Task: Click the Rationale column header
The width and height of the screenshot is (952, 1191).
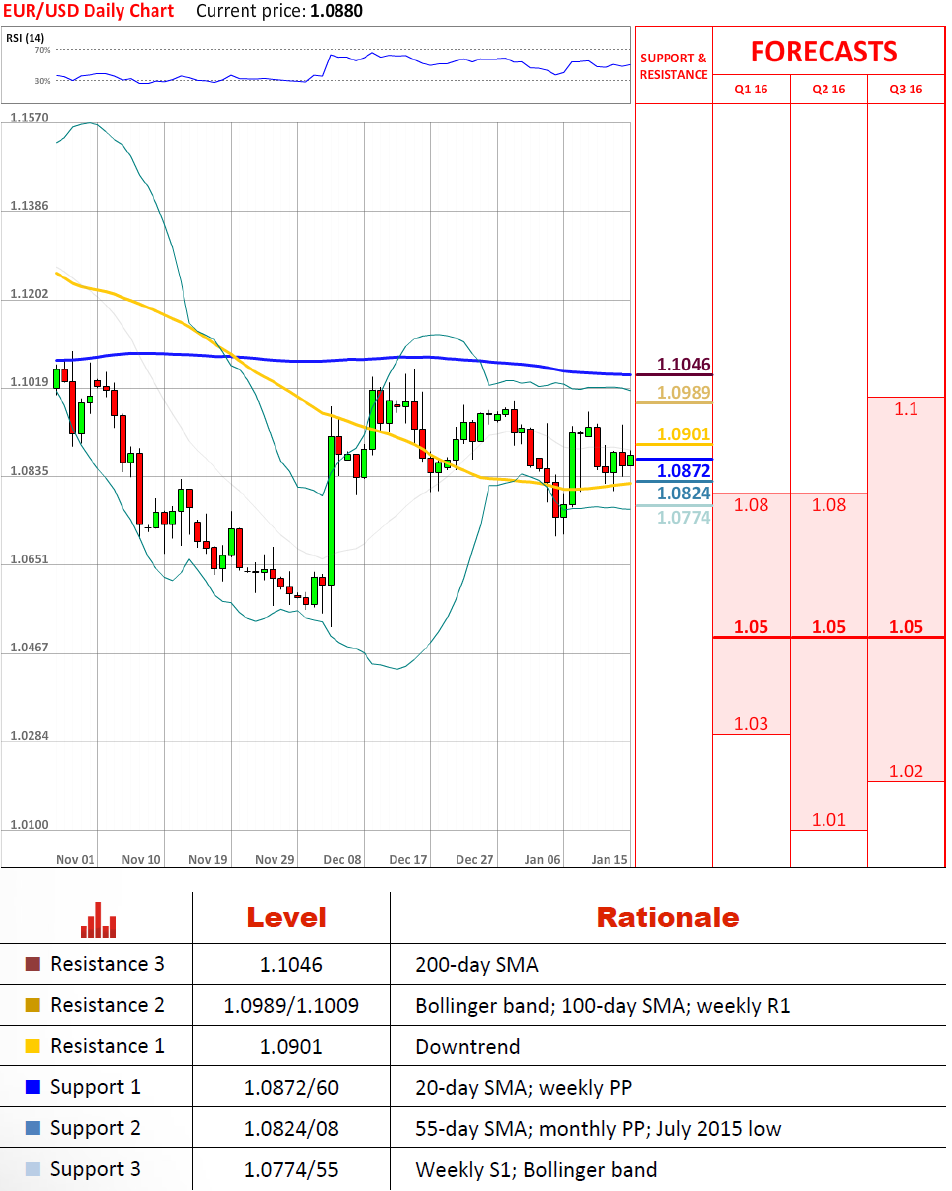Action: click(x=668, y=918)
